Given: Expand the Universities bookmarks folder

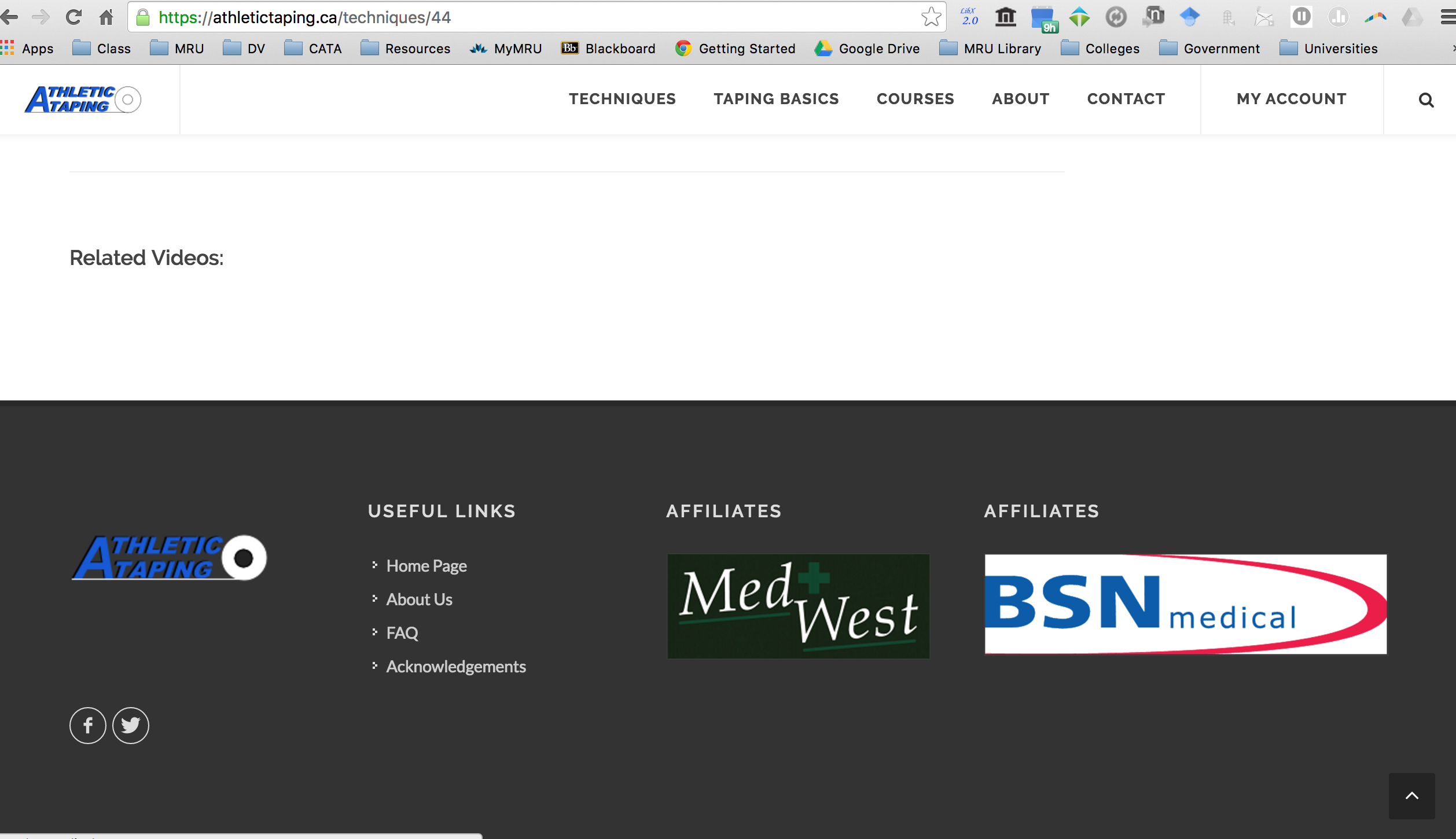Looking at the screenshot, I should (x=1329, y=49).
